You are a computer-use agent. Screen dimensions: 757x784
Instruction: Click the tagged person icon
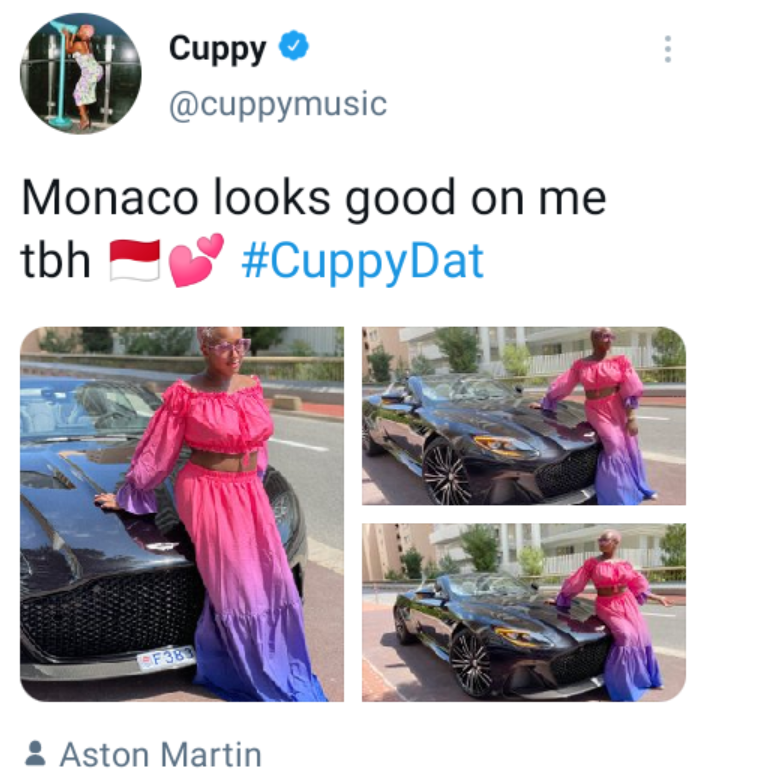pyautogui.click(x=35, y=754)
